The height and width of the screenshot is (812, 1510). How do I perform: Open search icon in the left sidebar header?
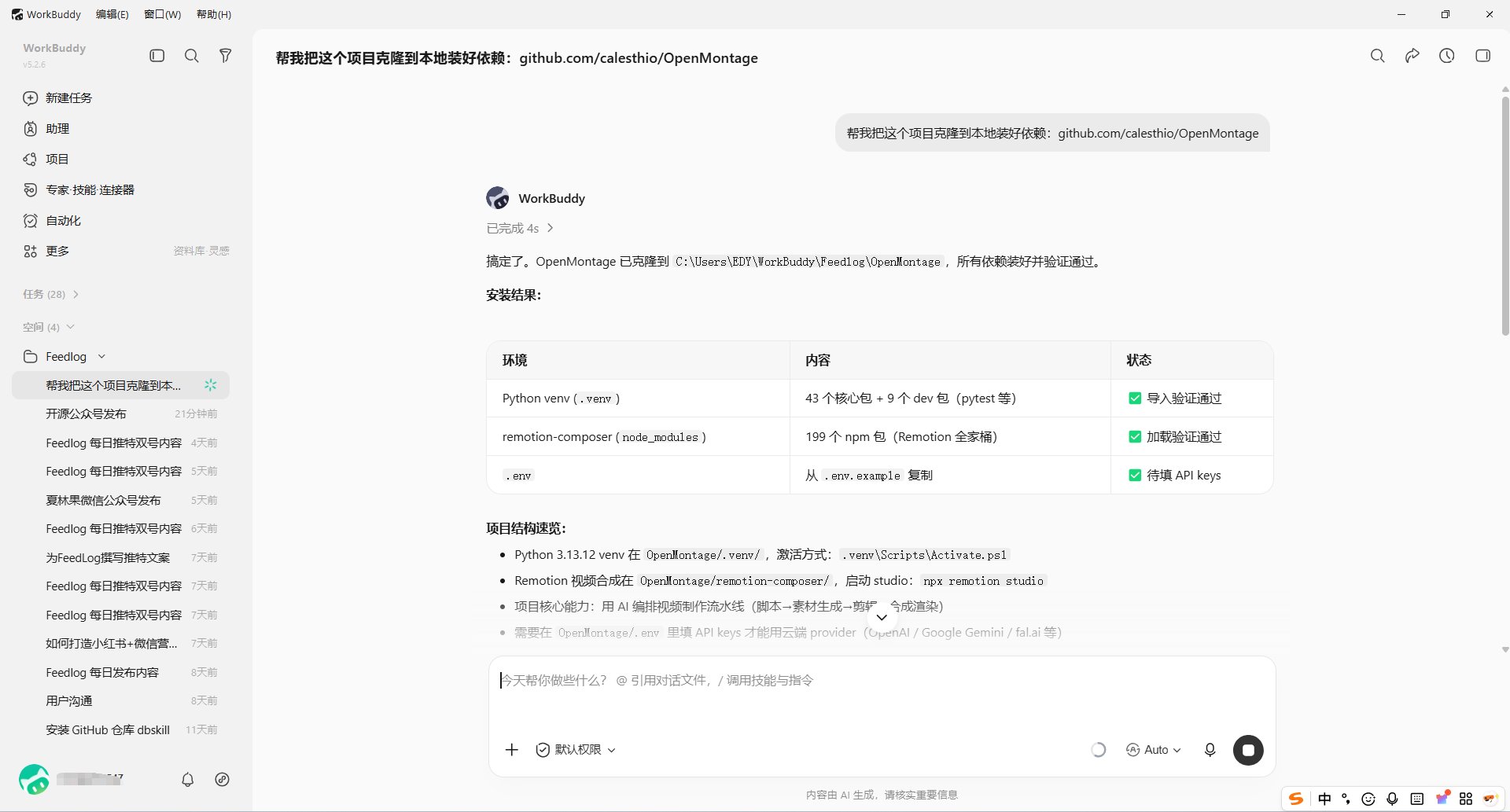pyautogui.click(x=191, y=56)
